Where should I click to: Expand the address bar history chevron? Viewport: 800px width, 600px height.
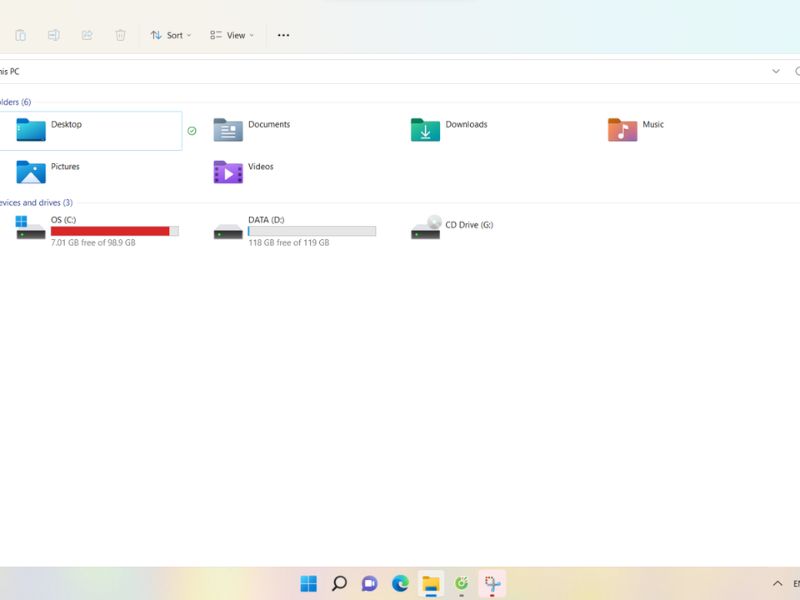(x=776, y=71)
